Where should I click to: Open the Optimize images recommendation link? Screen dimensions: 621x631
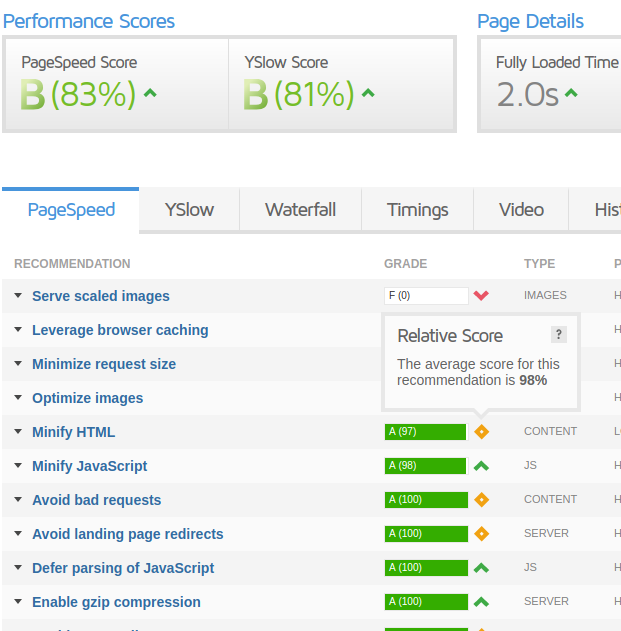[x=87, y=398]
